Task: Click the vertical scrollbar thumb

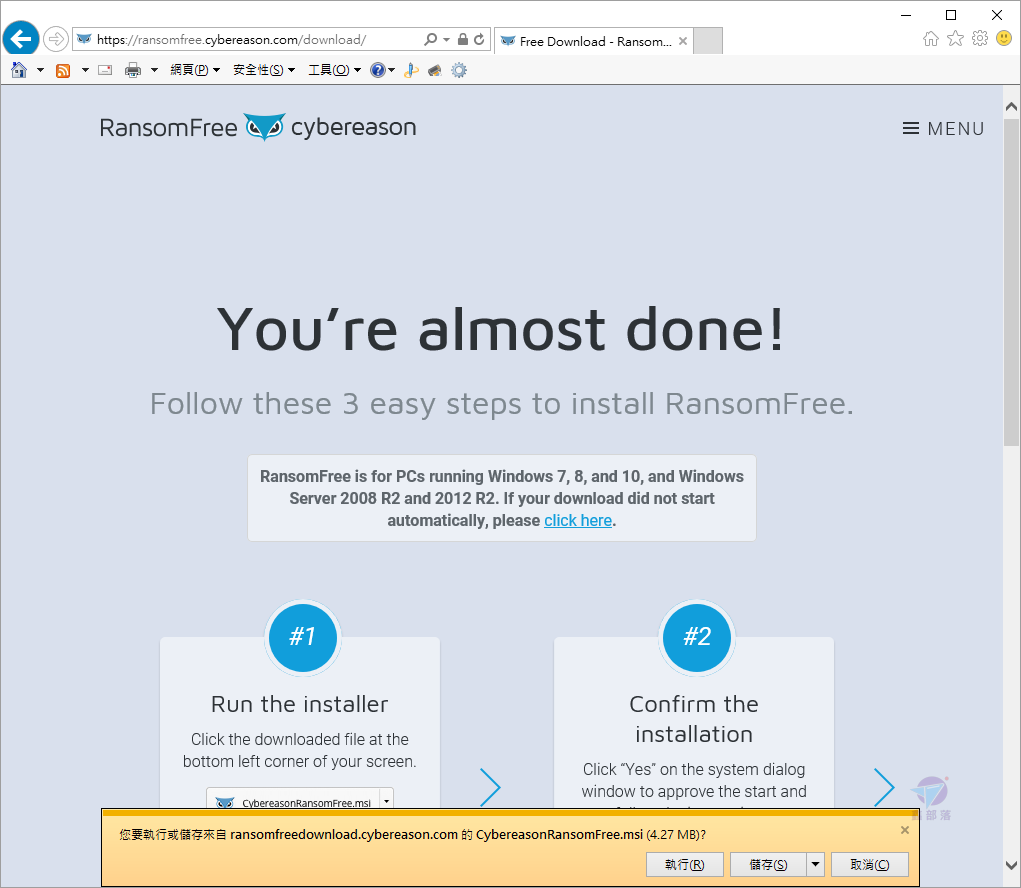Action: coord(1011,281)
